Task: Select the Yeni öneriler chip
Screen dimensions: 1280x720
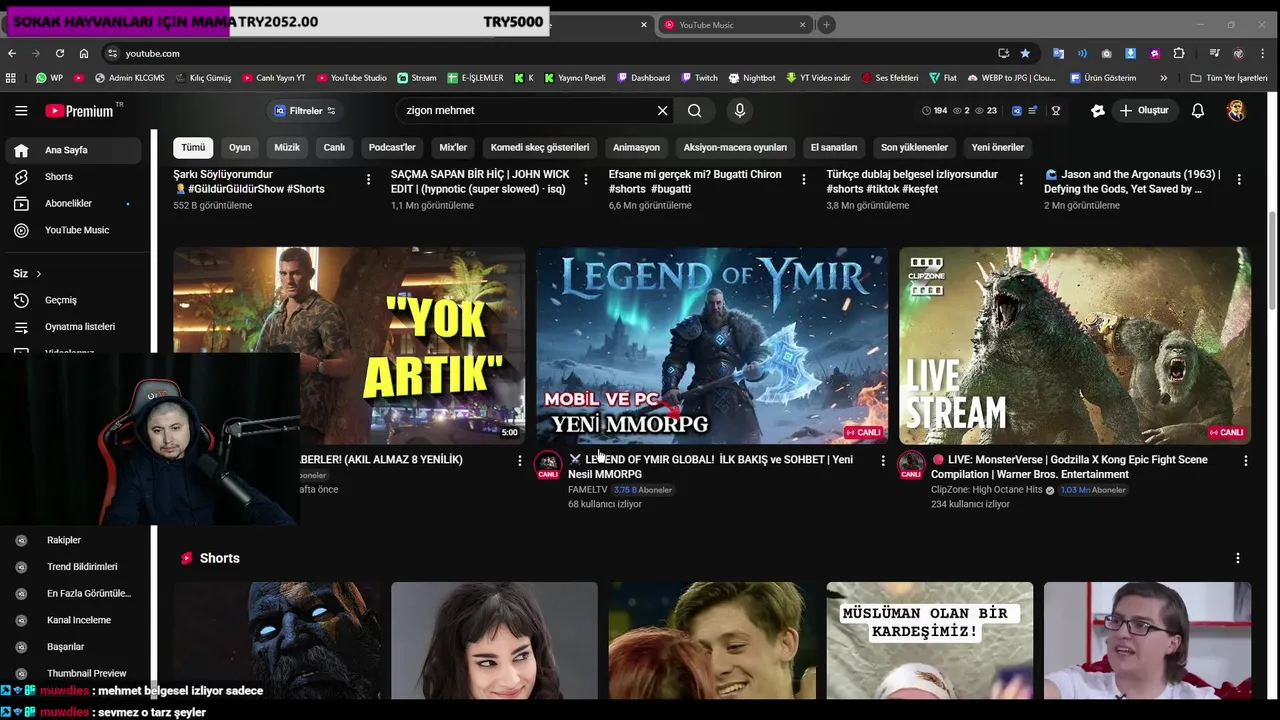Action: click(x=998, y=147)
